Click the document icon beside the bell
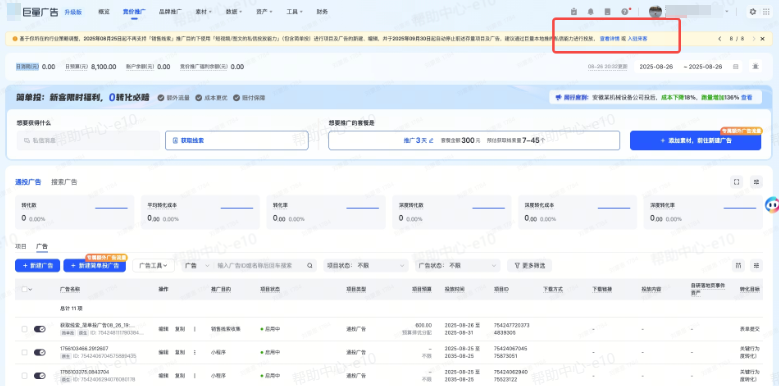The height and width of the screenshot is (386, 779). pos(607,11)
